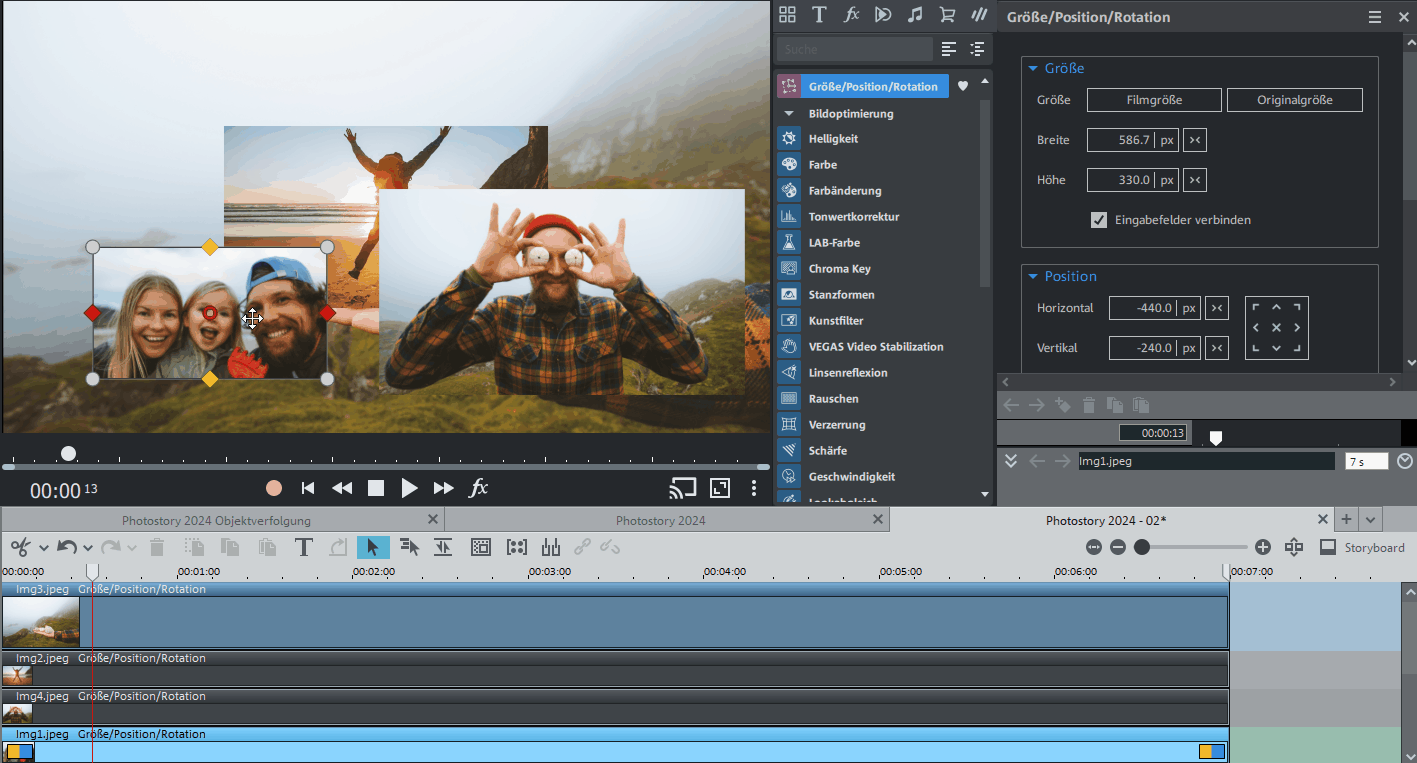Open the audio music note tab icon
The image size is (1417, 763).
(x=914, y=15)
